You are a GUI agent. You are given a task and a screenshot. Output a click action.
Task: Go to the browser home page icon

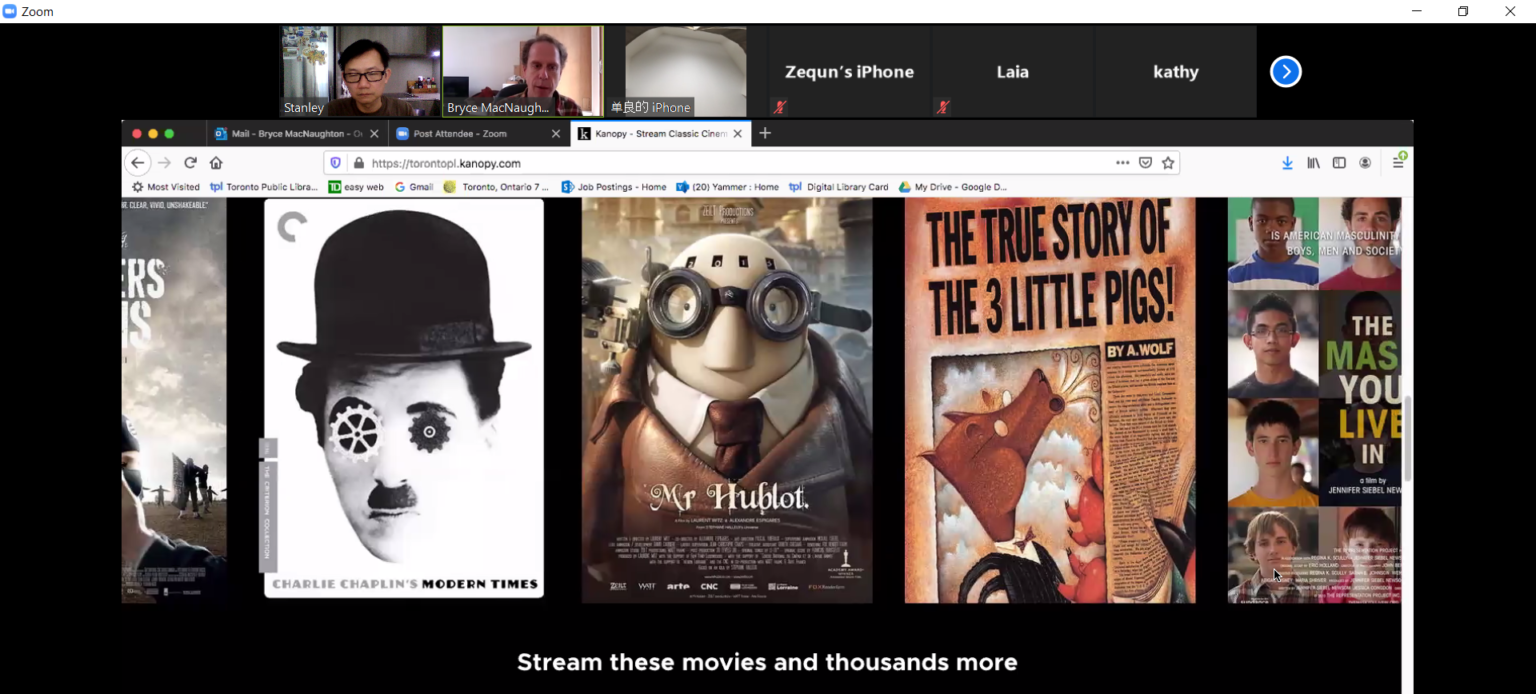[x=216, y=163]
